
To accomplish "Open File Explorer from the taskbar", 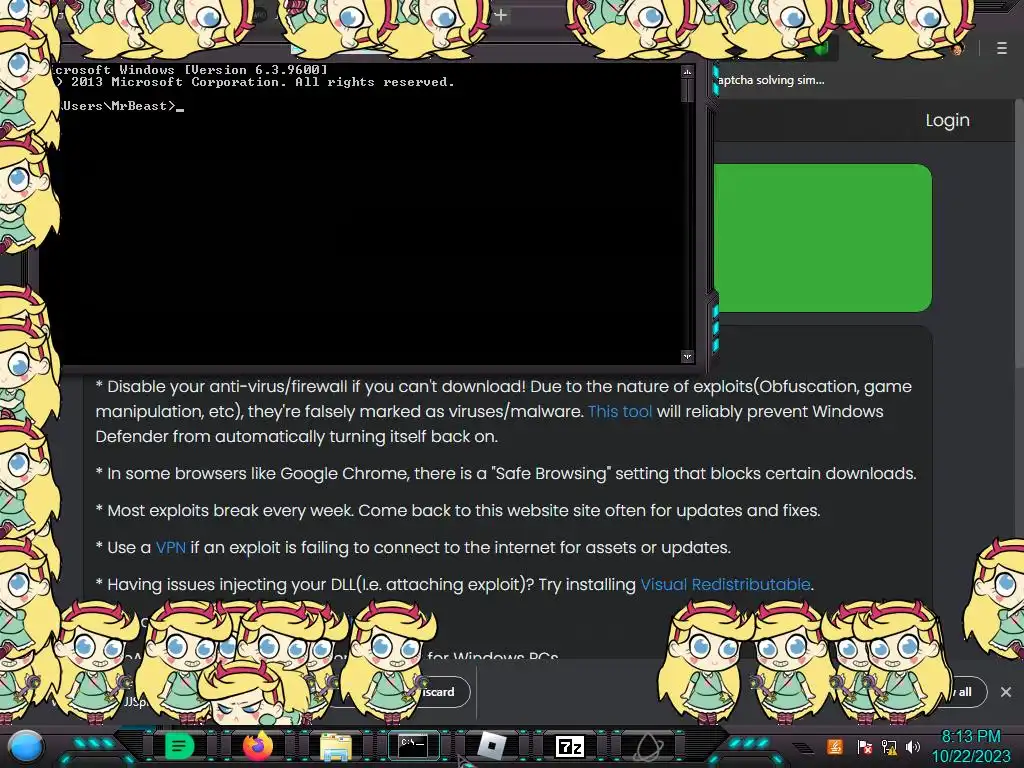I will 336,746.
